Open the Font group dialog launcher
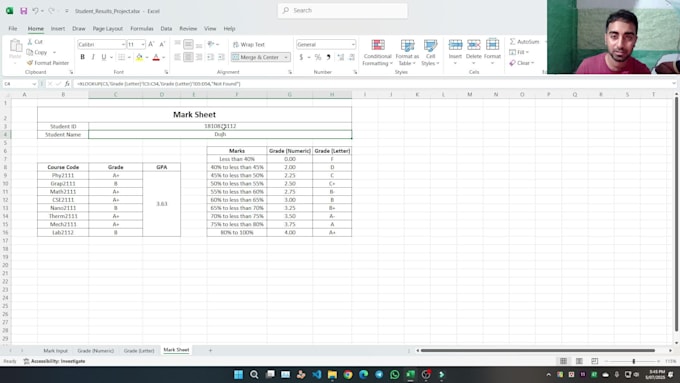This screenshot has height=383, width=680. (166, 72)
